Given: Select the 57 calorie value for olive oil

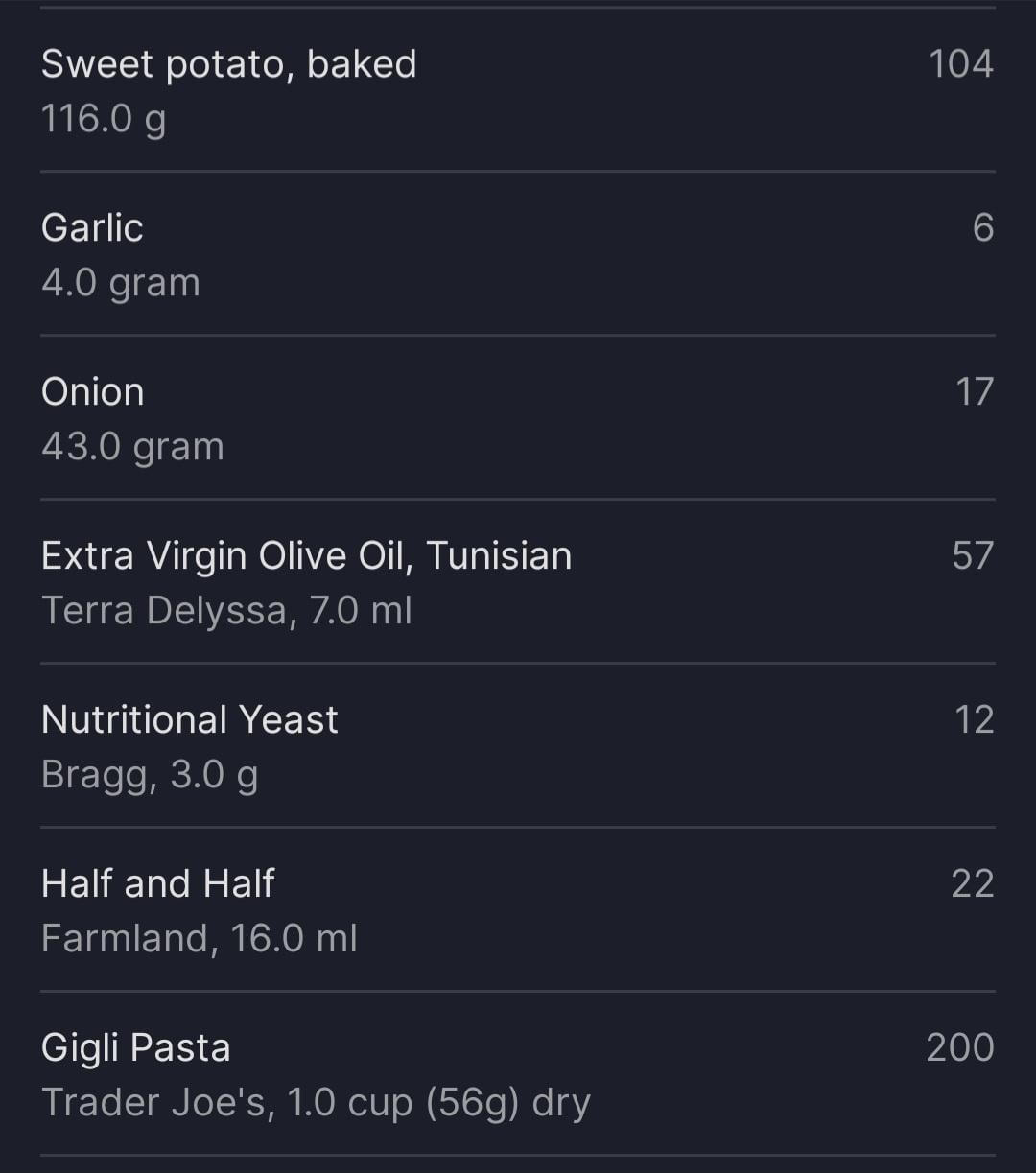Looking at the screenshot, I should point(972,556).
